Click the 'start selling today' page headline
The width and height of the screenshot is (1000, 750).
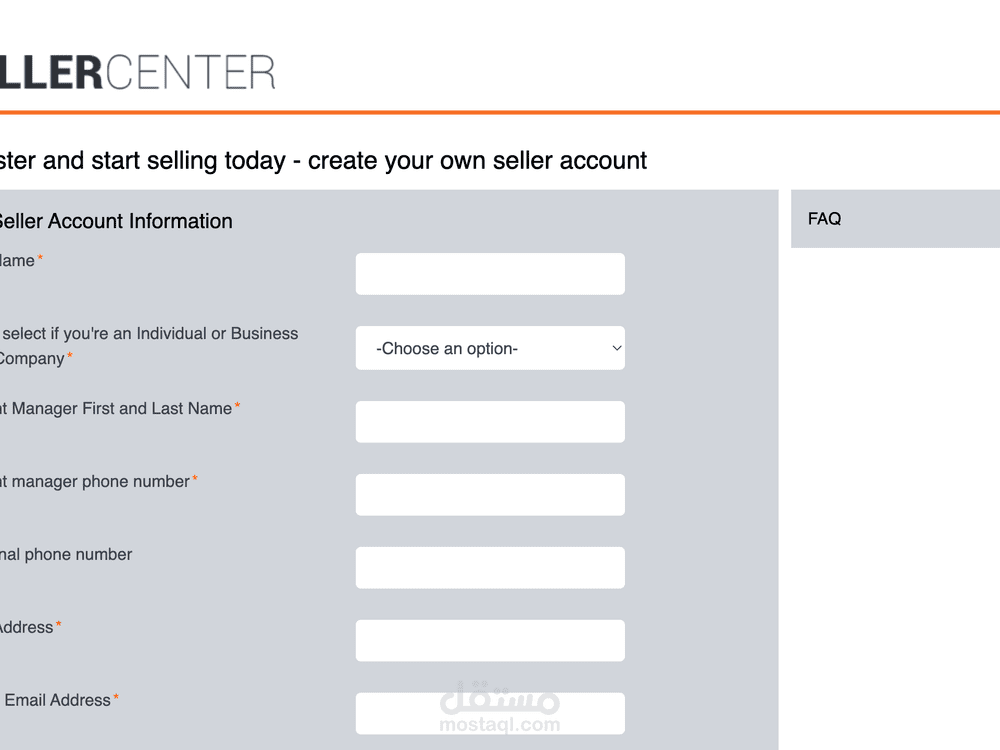point(323,160)
